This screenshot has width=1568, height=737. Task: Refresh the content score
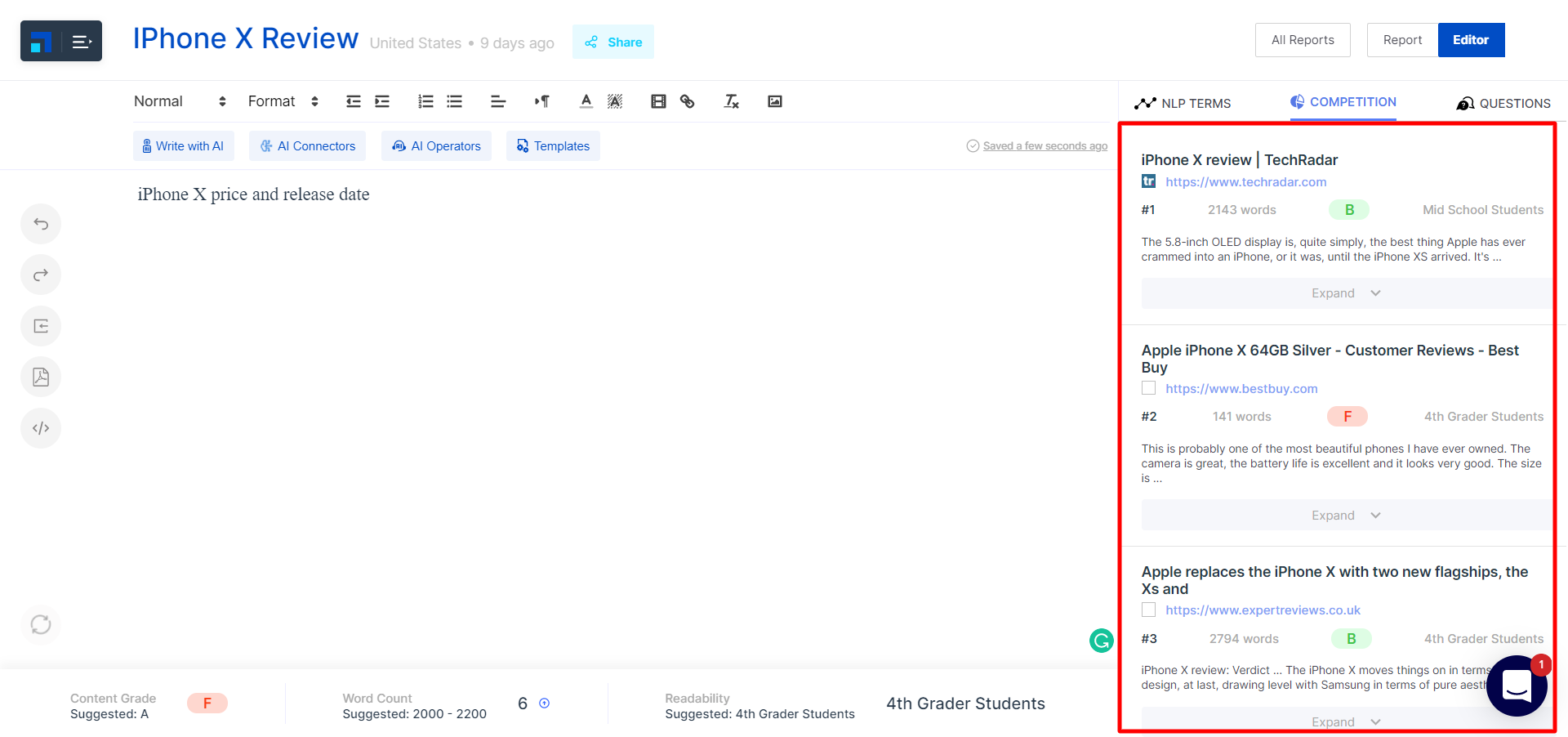click(41, 625)
